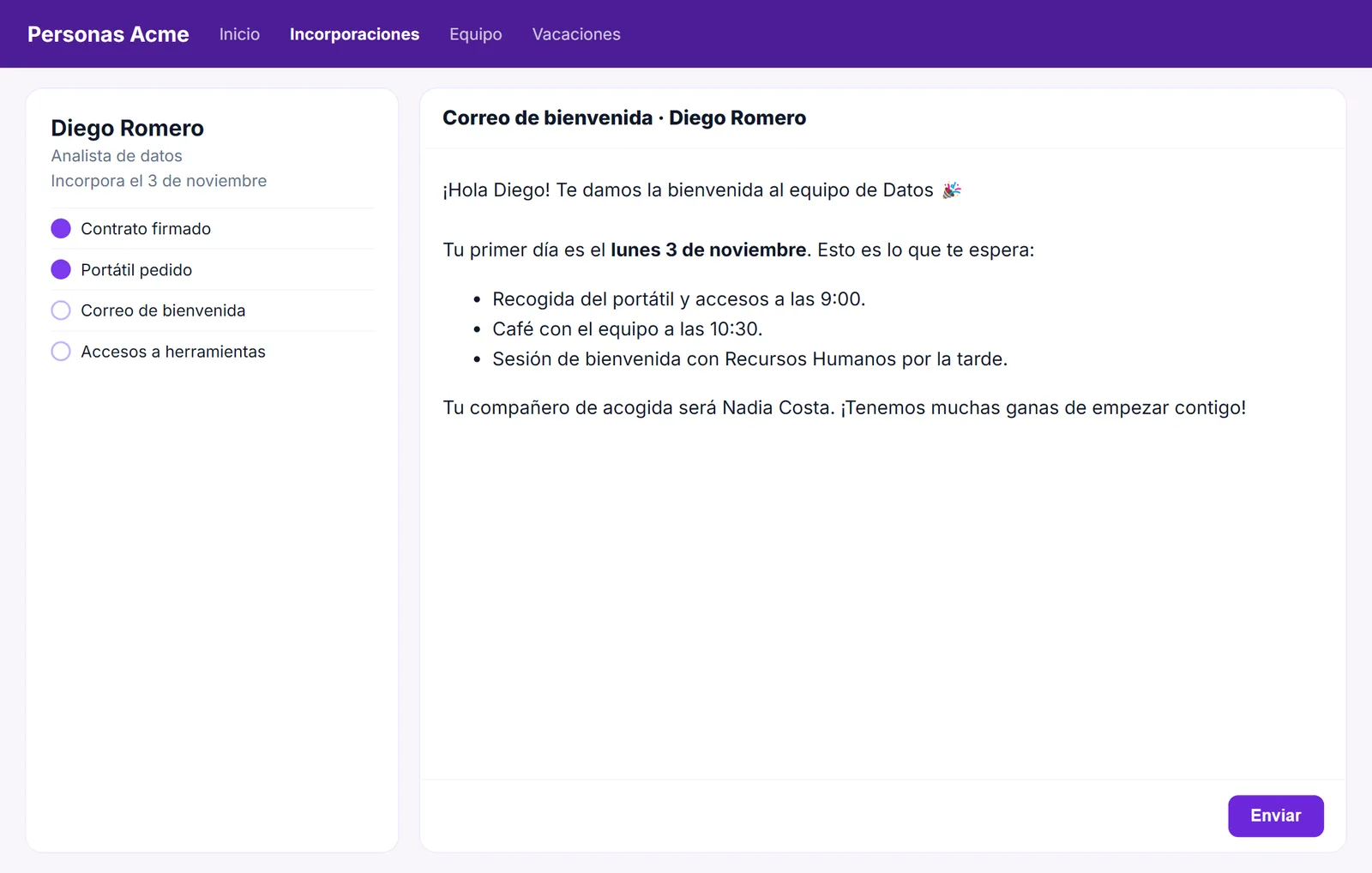Screen dimensions: 1372x873
Task: Click the Correo de bienvenida · Diego Romero heading
Action: coord(624,118)
